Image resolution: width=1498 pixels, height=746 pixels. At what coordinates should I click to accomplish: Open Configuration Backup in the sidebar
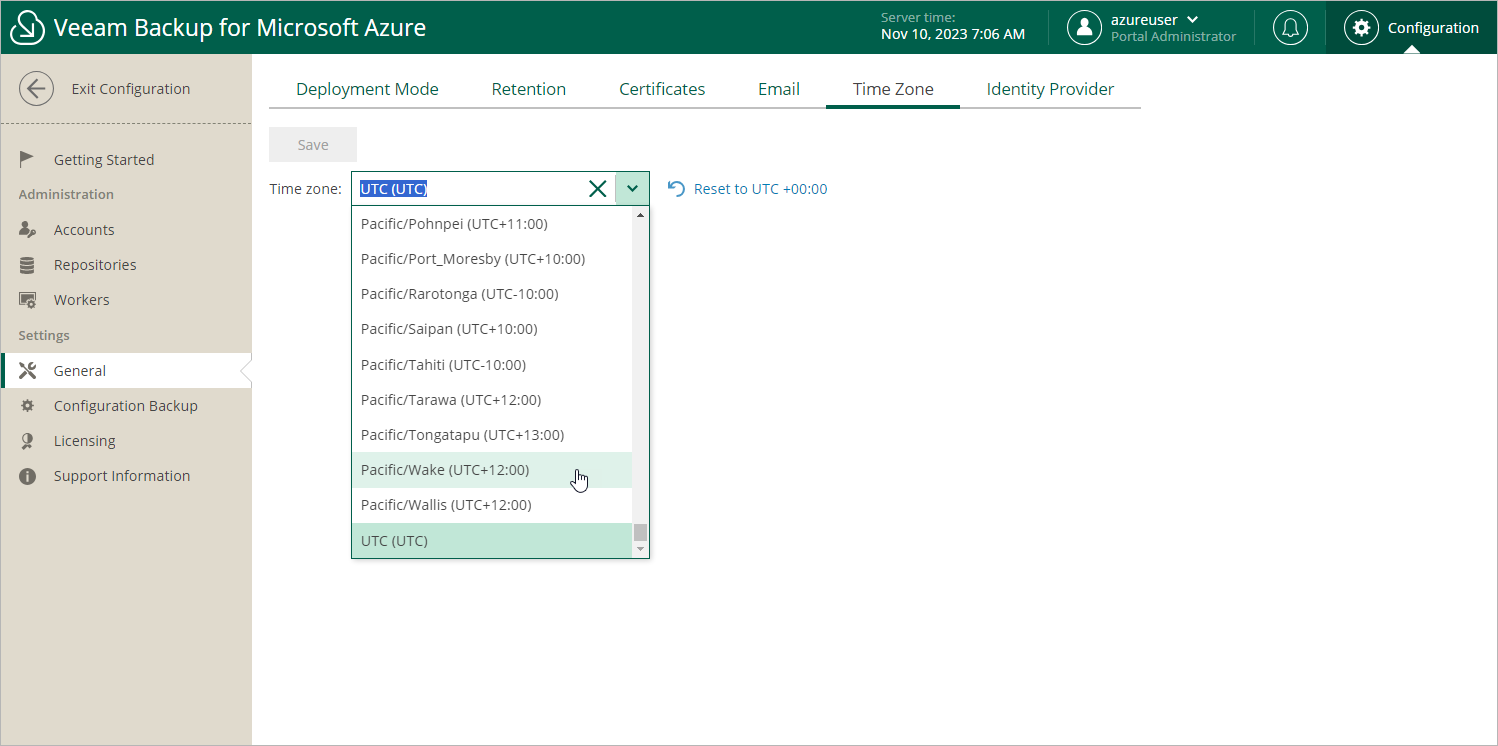coord(126,406)
